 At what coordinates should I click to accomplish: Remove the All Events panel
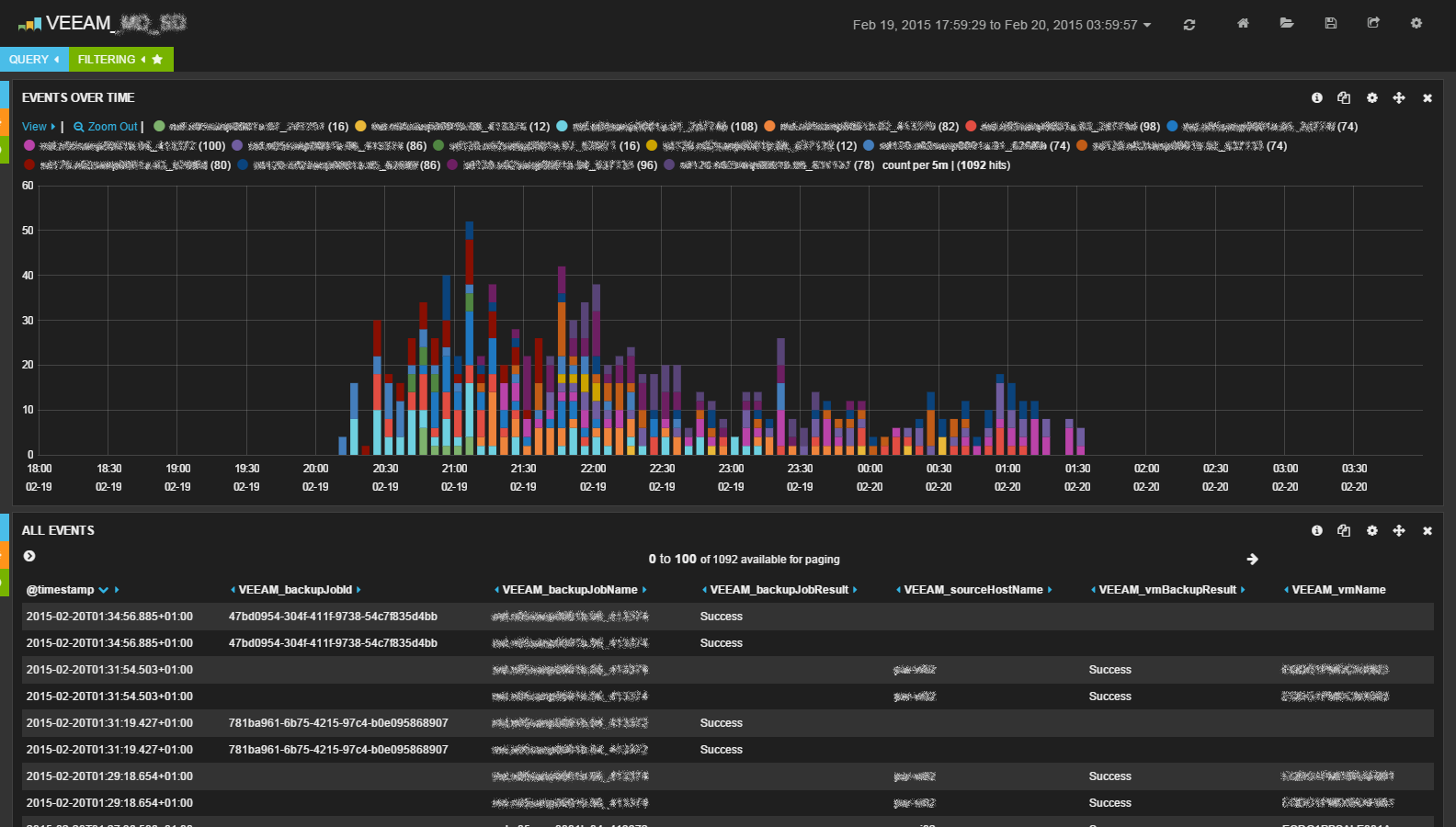(x=1428, y=531)
